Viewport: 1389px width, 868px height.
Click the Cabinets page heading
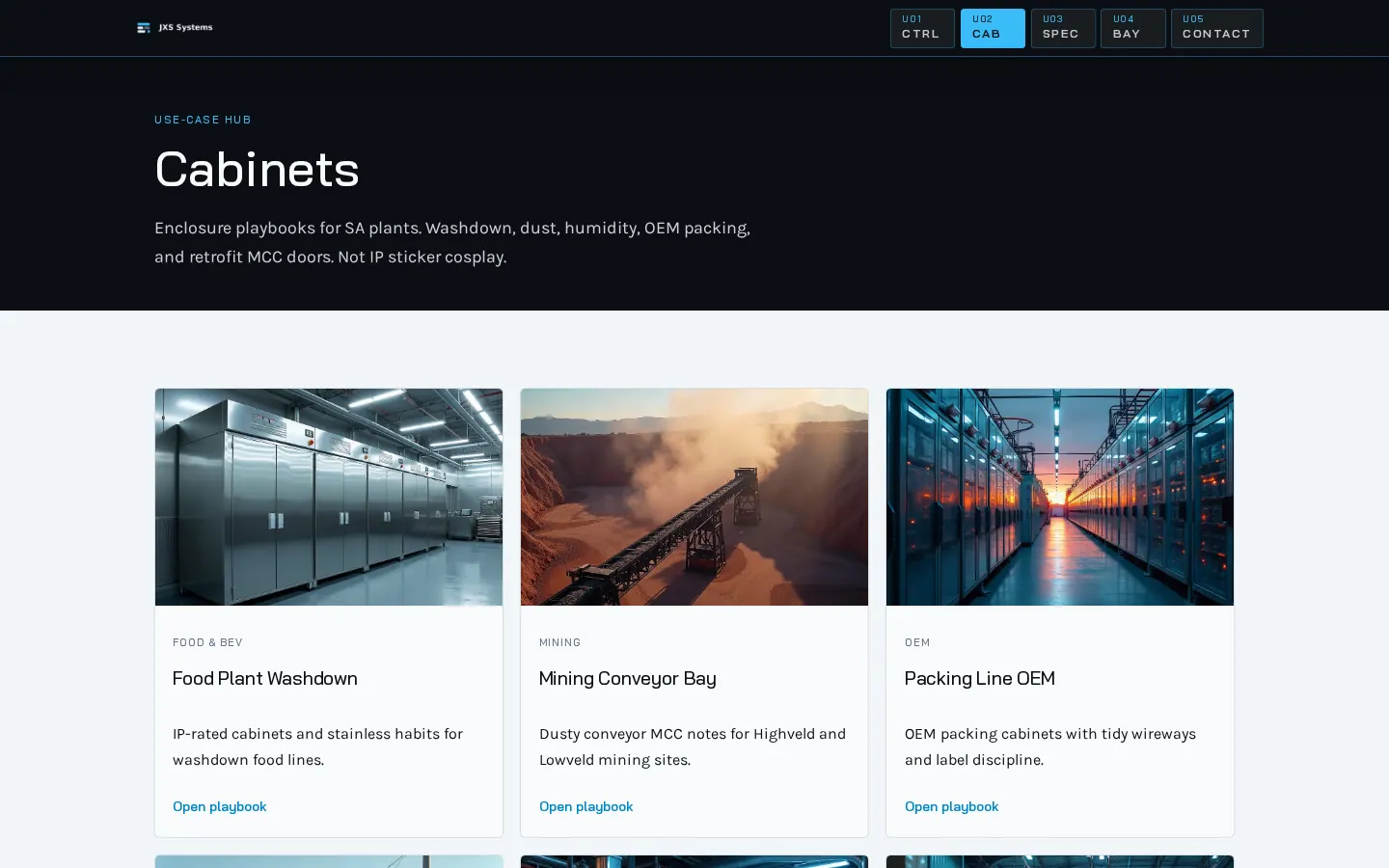tap(257, 170)
